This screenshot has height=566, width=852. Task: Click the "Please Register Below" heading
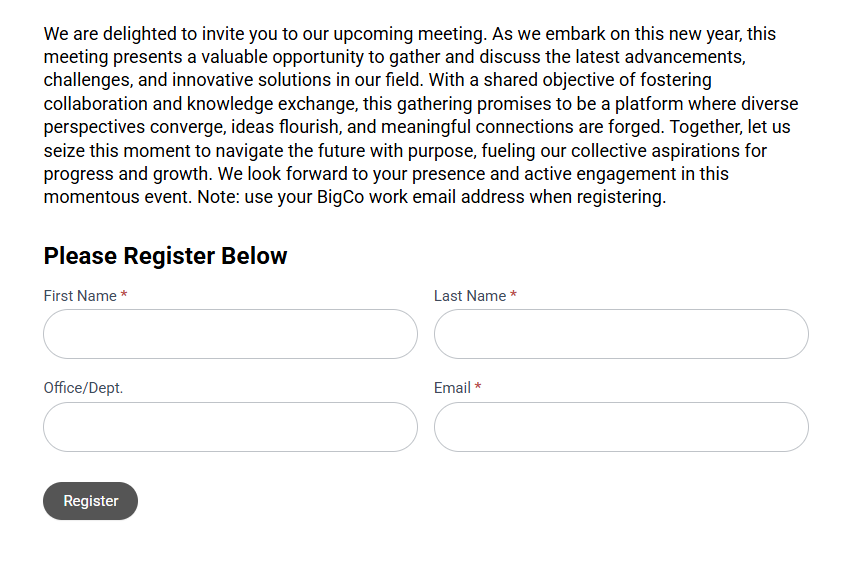[x=165, y=256]
